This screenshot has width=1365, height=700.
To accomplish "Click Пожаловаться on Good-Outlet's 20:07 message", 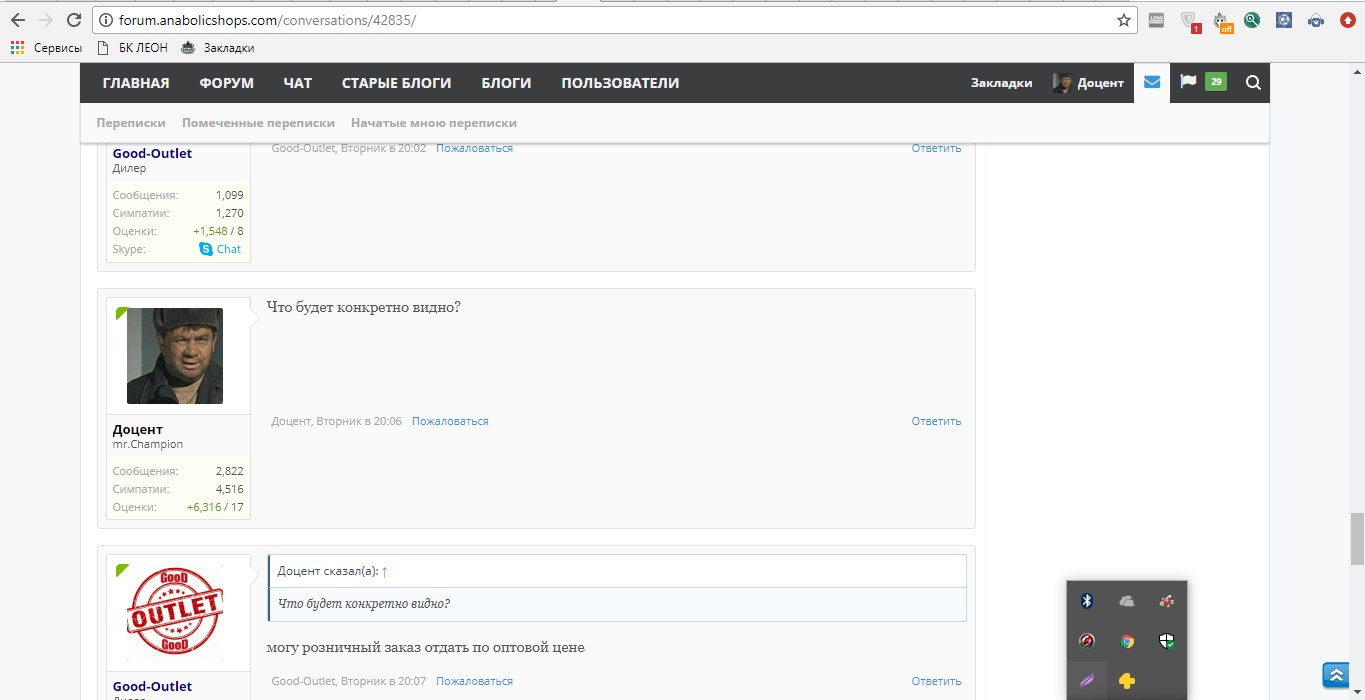I will (474, 681).
